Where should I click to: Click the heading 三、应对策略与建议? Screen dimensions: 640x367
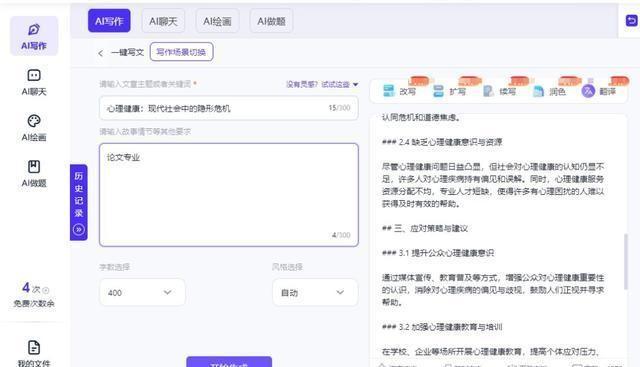[425, 228]
